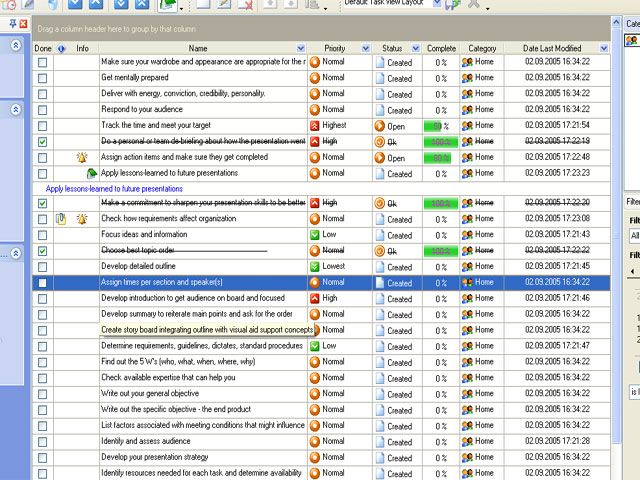Click the 50% progress bar for 'Track the time'

tap(436, 126)
